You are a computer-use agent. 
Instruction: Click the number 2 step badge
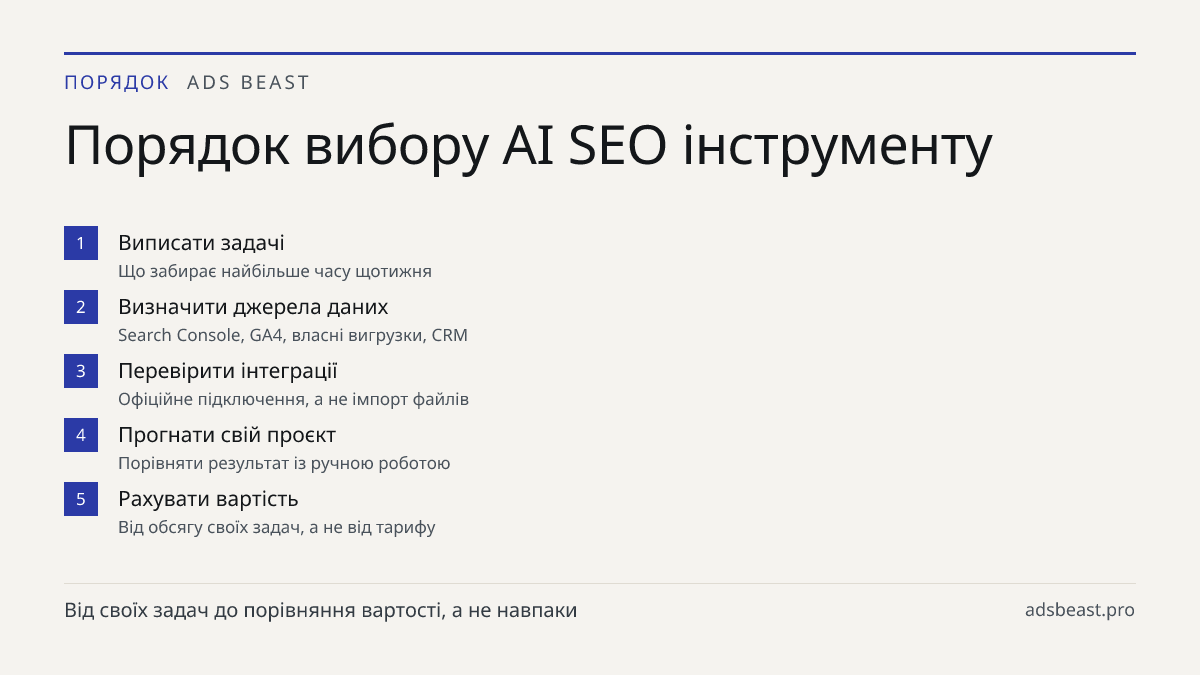click(81, 307)
